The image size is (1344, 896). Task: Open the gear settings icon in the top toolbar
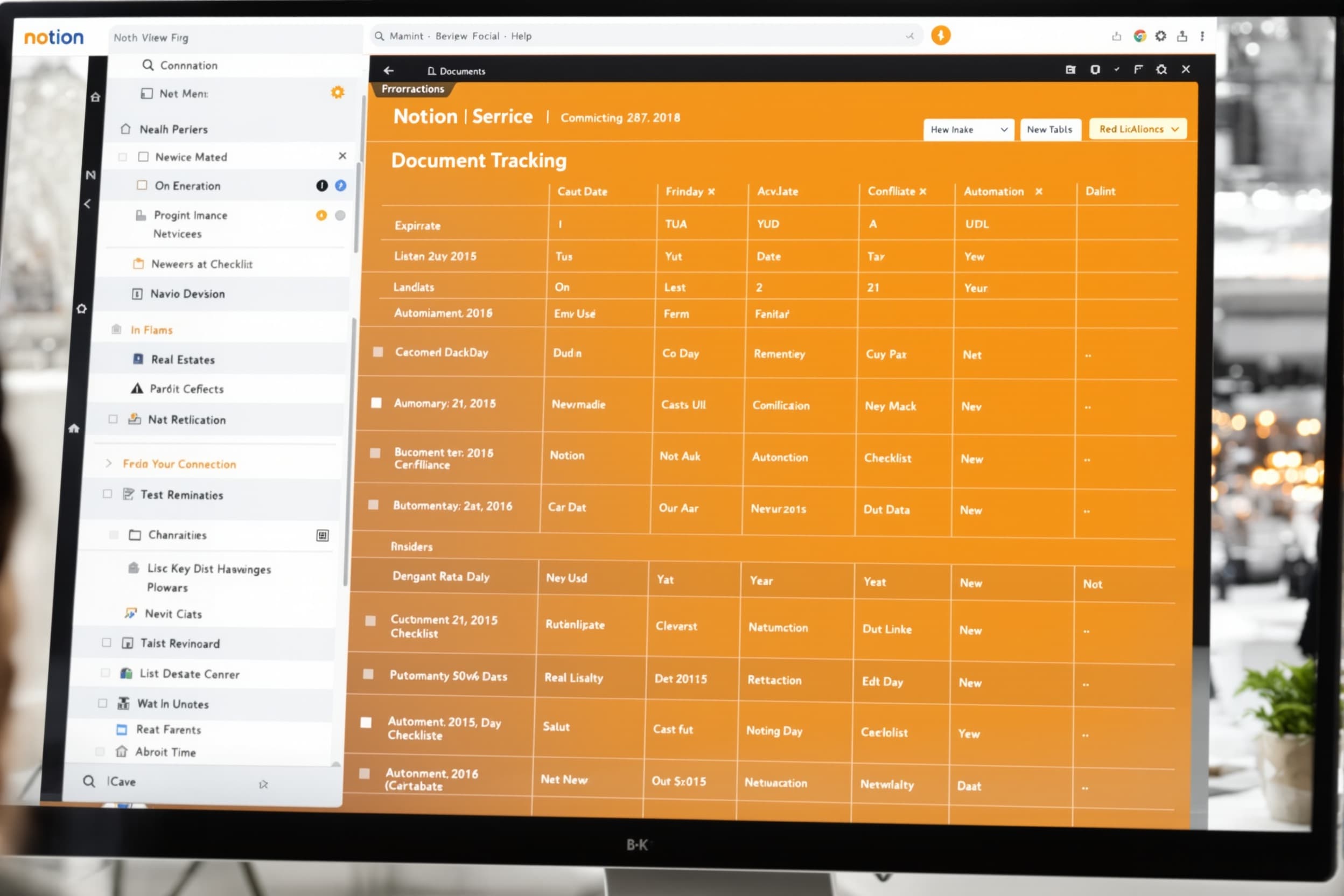[1160, 36]
